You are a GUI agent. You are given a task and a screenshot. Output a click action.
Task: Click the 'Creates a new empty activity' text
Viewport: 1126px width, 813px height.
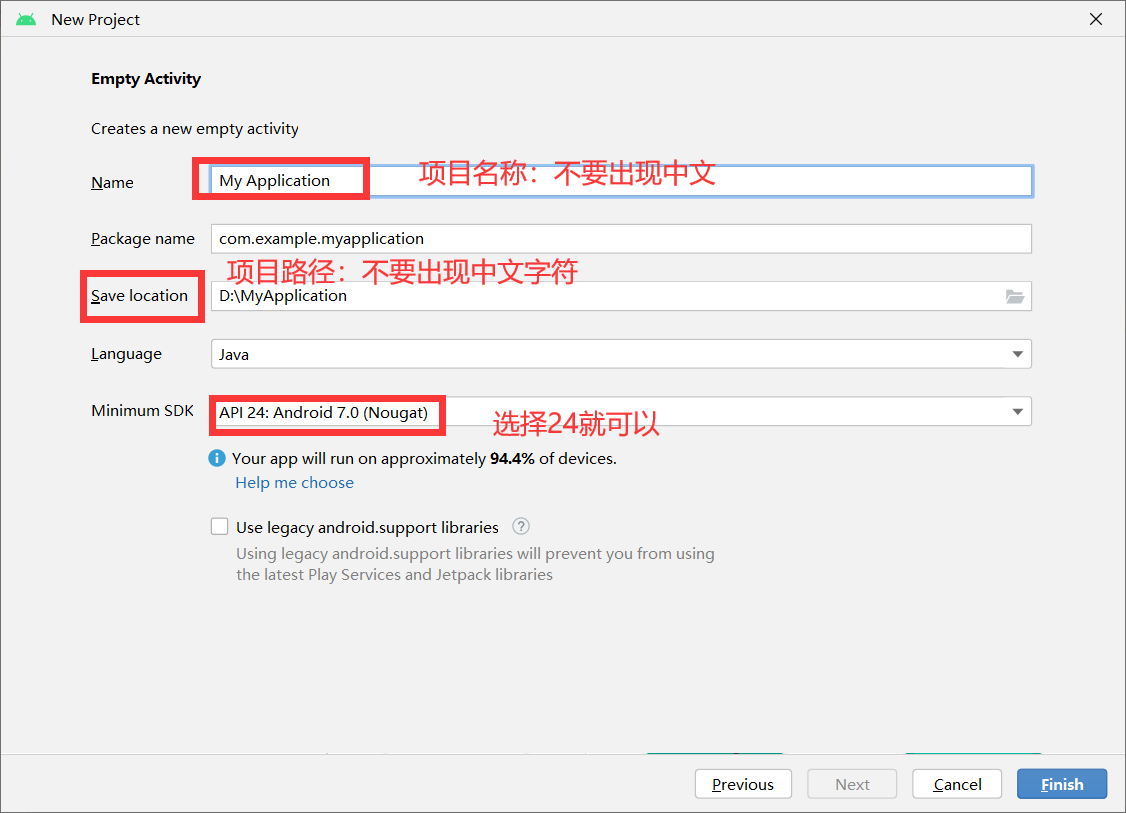pyautogui.click(x=195, y=129)
